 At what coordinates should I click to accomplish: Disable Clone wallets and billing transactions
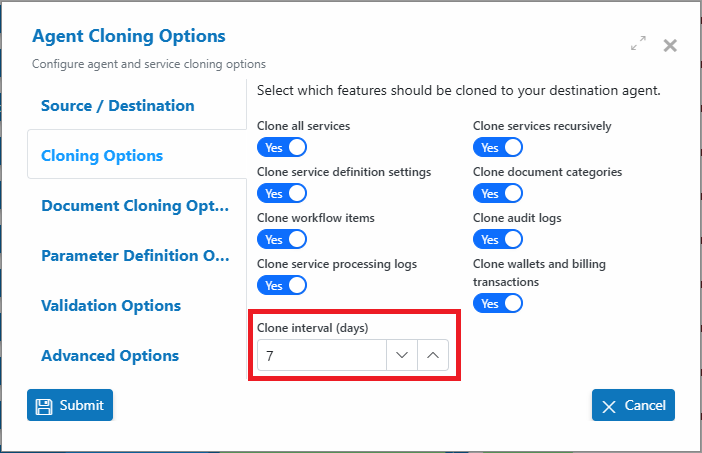tap(498, 303)
